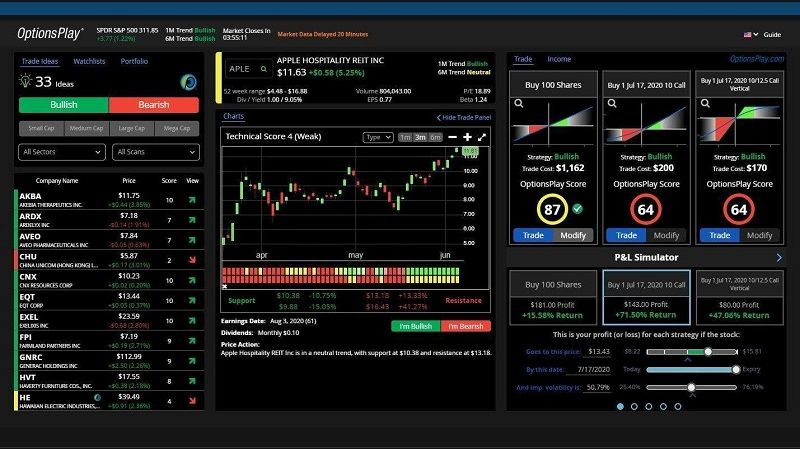Open the Watchlists tab
The image size is (800, 449).
click(89, 61)
